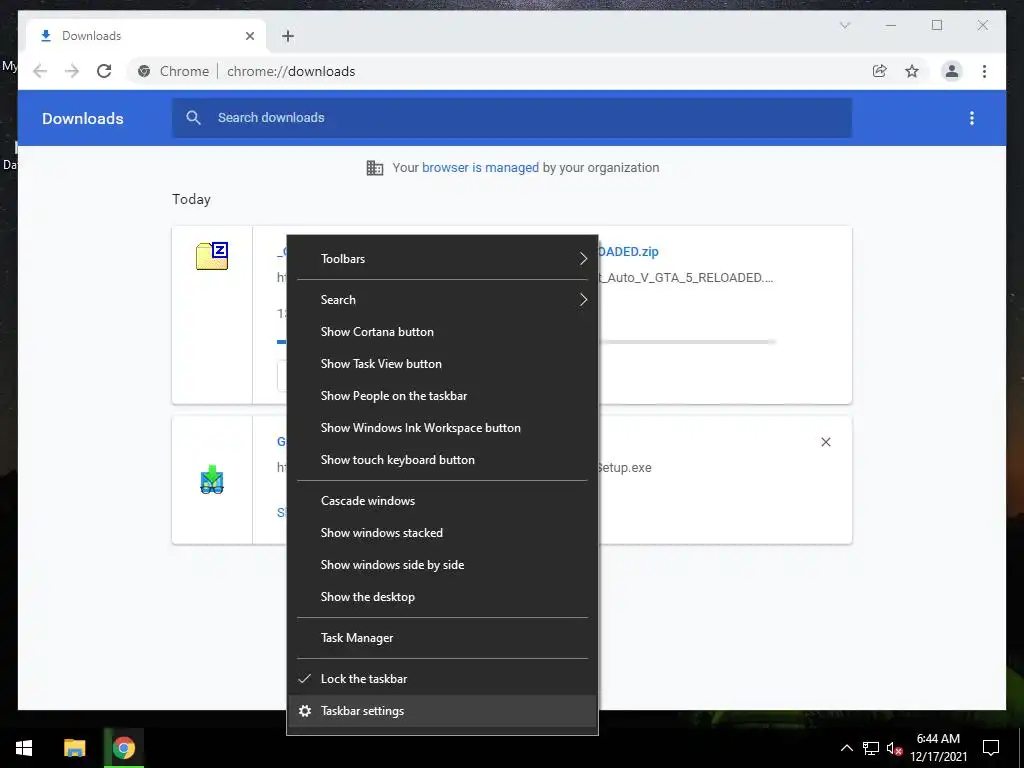Open the Action Center notifications icon
Screen dimensions: 1024x768
click(x=991, y=748)
